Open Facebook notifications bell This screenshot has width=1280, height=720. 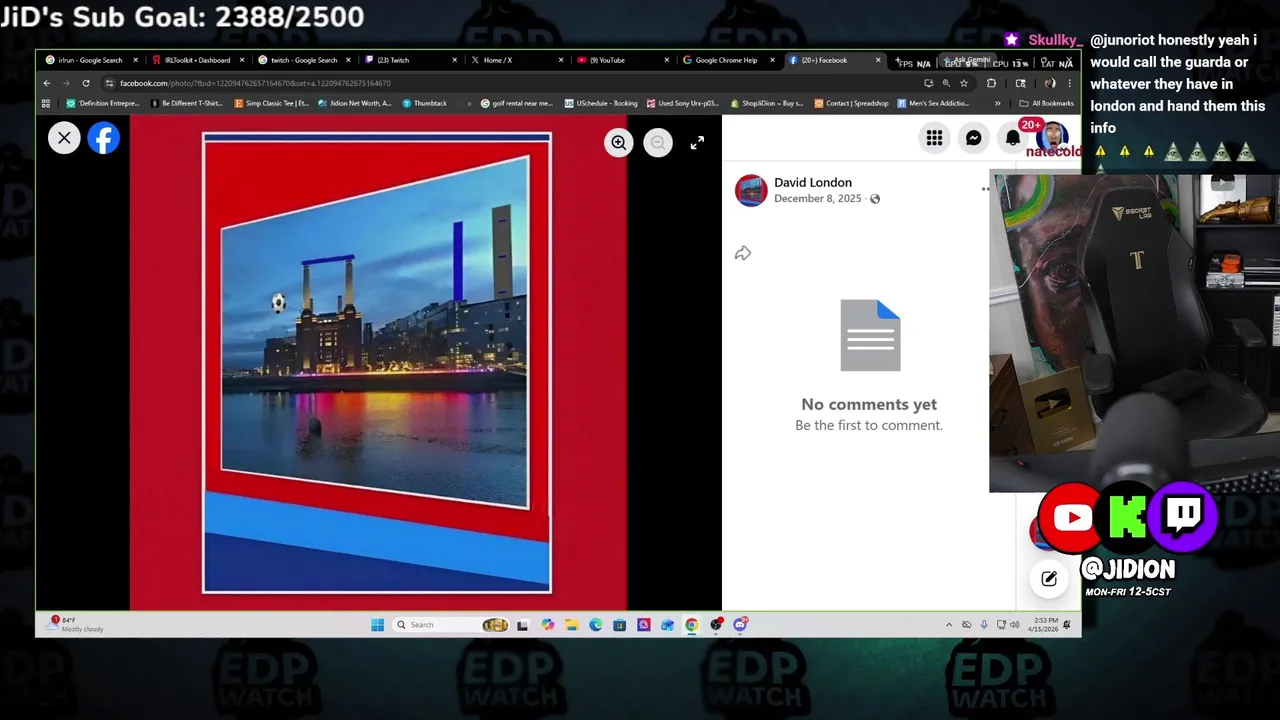[x=1013, y=138]
